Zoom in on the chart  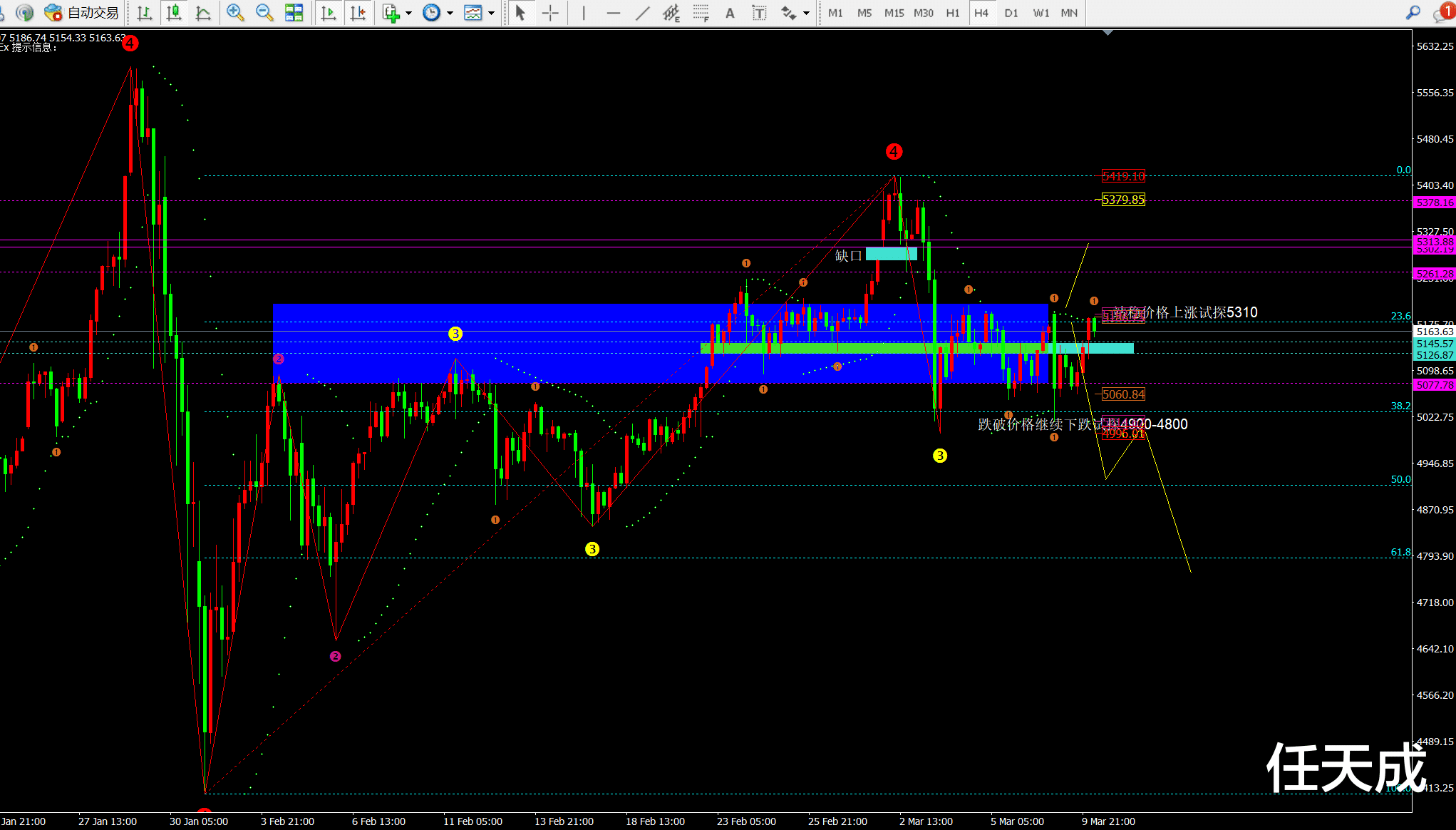(x=235, y=13)
